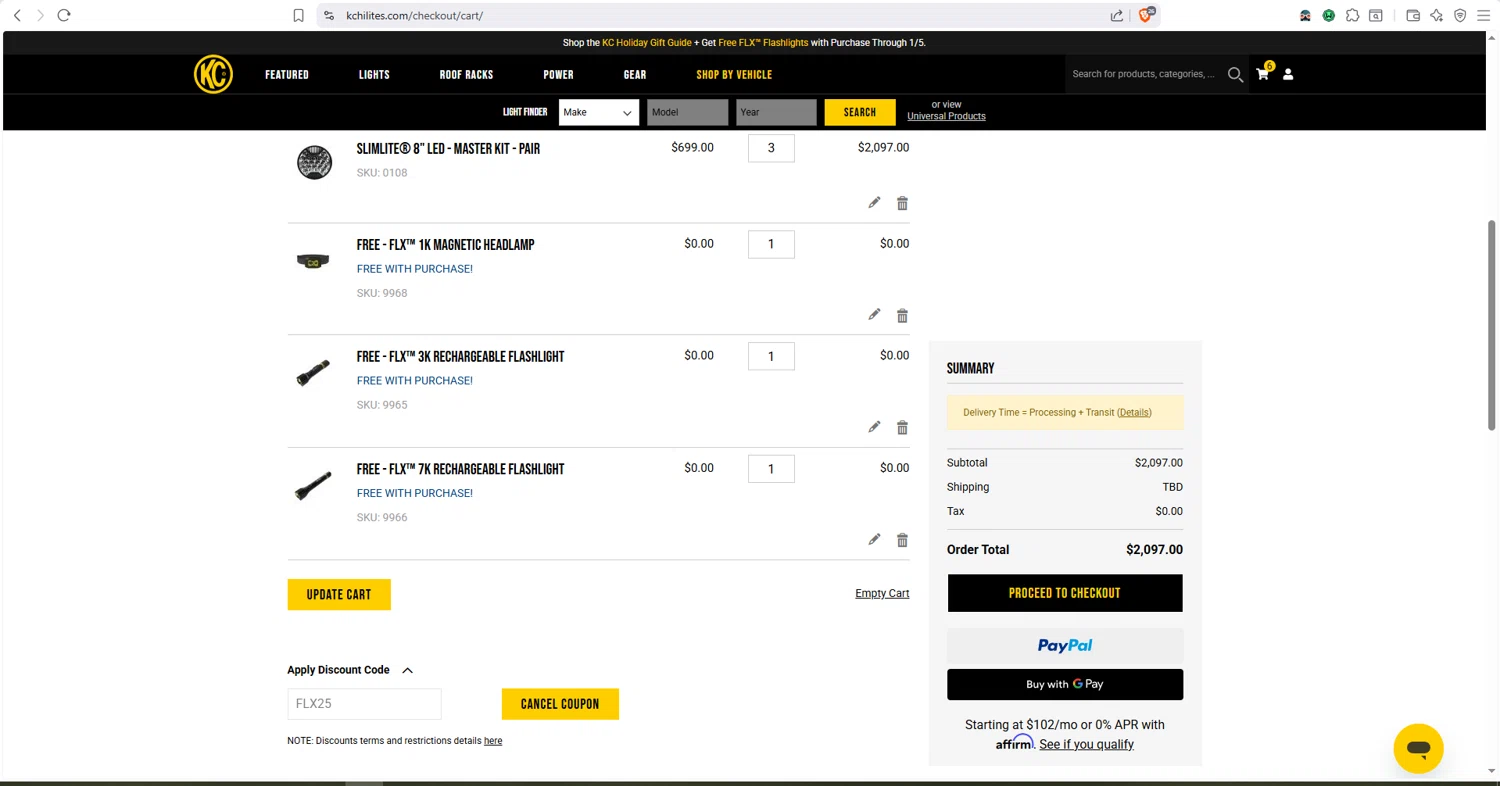Delete the Slimlite 8" LED item with trash icon
The height and width of the screenshot is (786, 1500).
(902, 203)
